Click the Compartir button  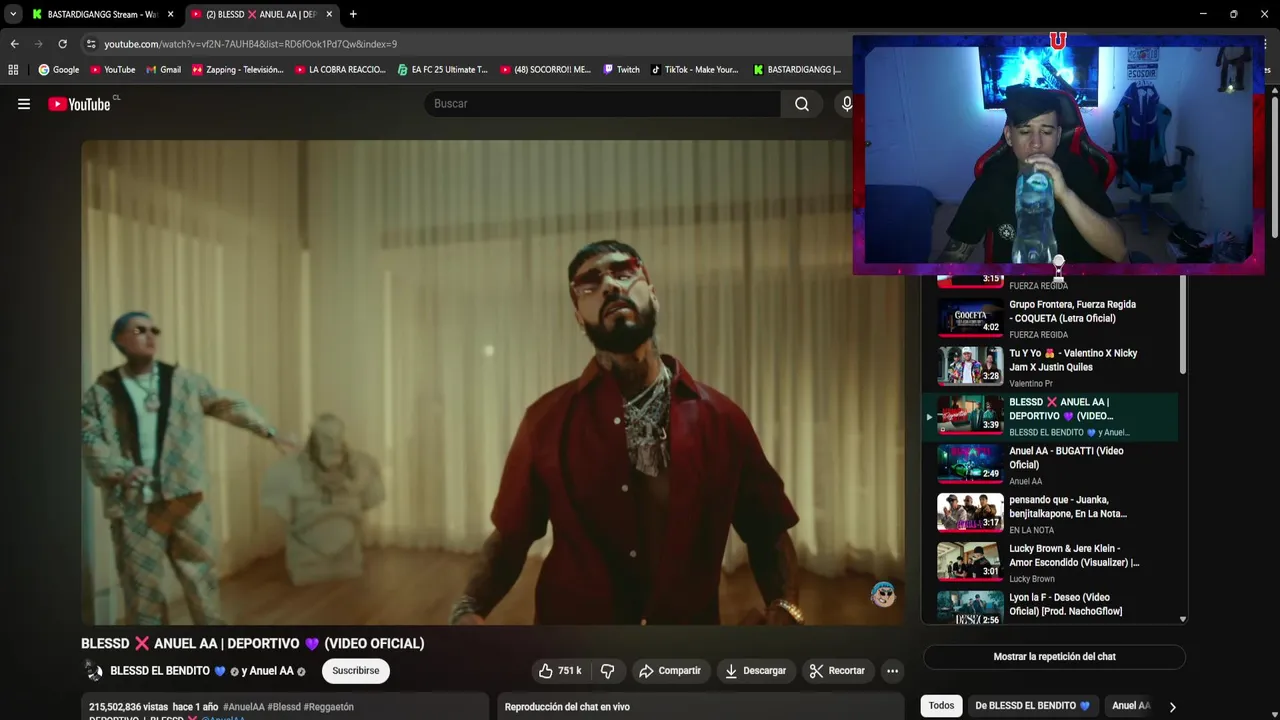670,671
